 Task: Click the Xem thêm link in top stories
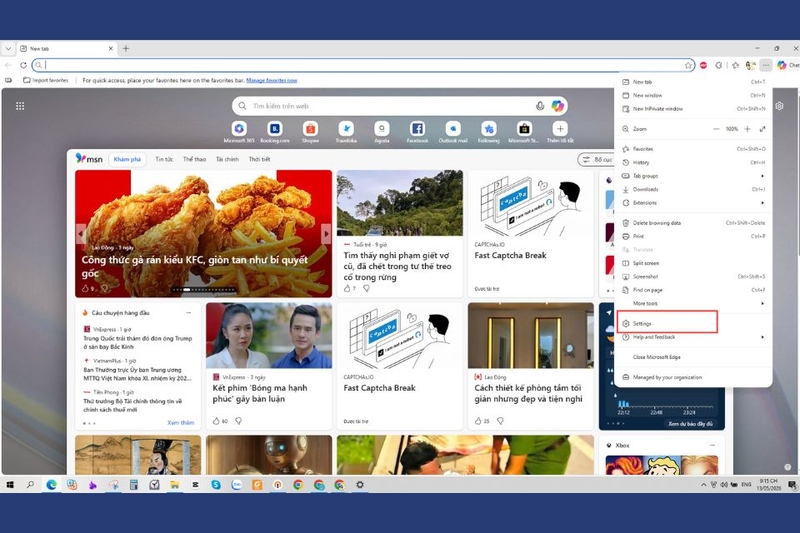pos(181,423)
